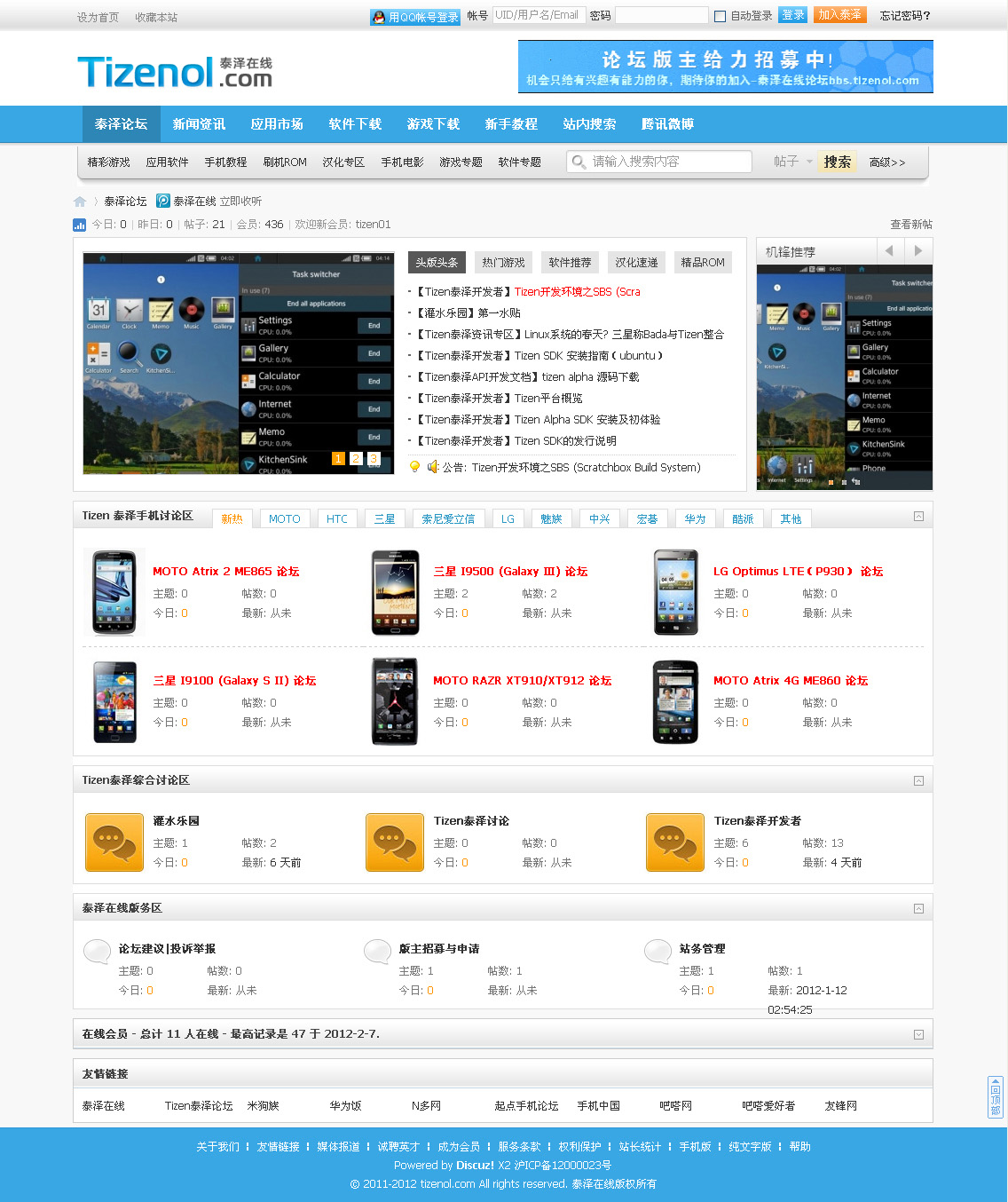Image resolution: width=1008 pixels, height=1202 pixels.
Task: Click the QQ account login button
Action: coord(415,16)
